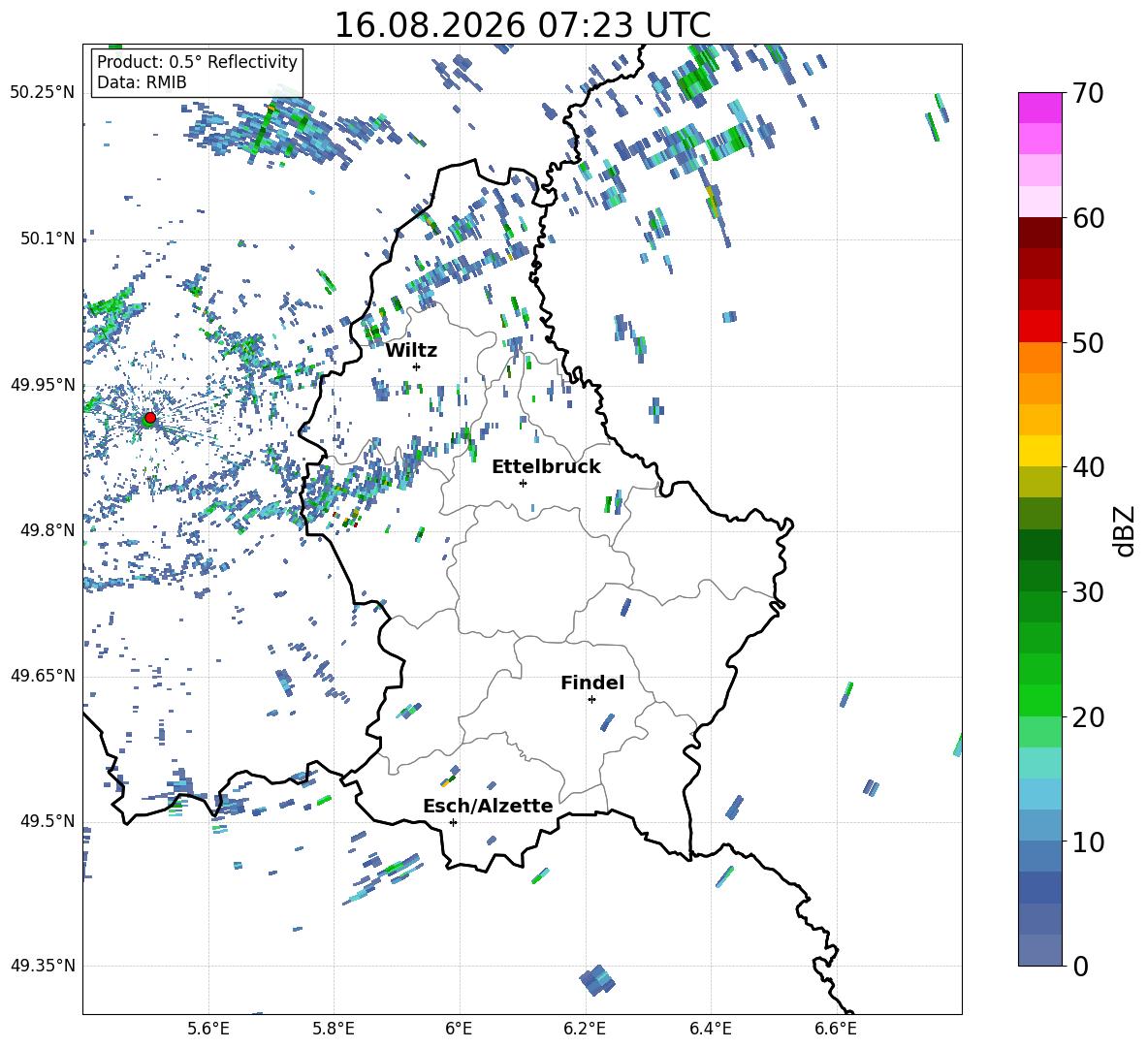The image size is (1148, 1048).
Task: Click the magenta 70 dBZ colorbar segment
Action: pyautogui.click(x=1039, y=108)
